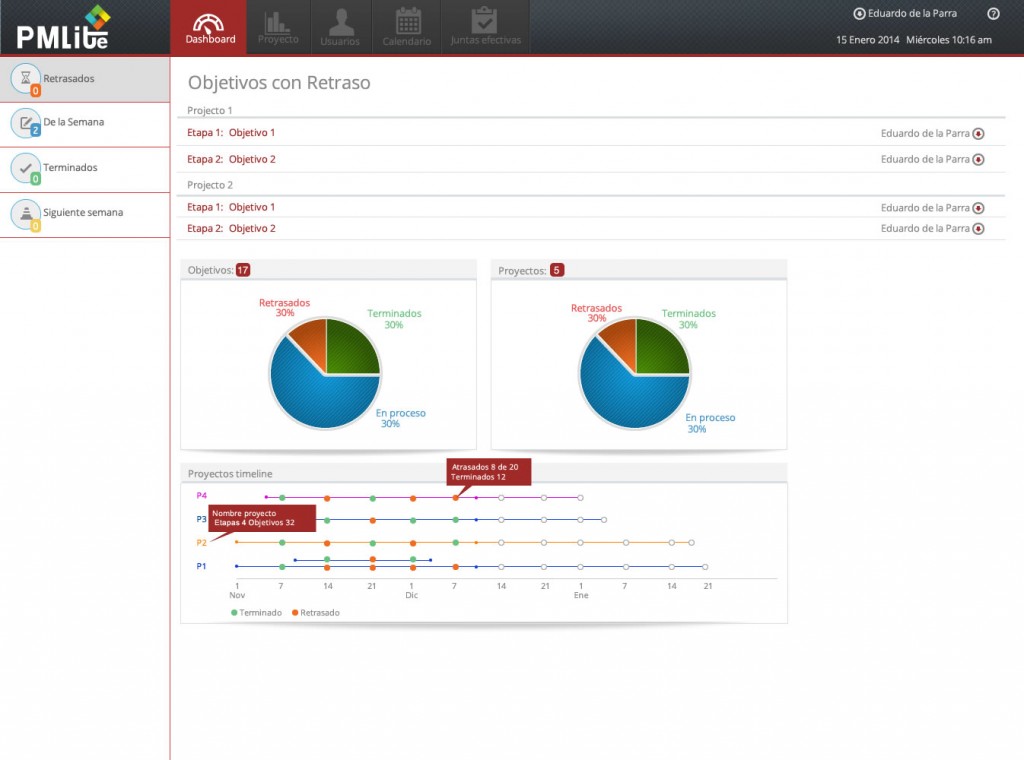
Task: Click last open marker on P1 line
Action: tap(705, 567)
